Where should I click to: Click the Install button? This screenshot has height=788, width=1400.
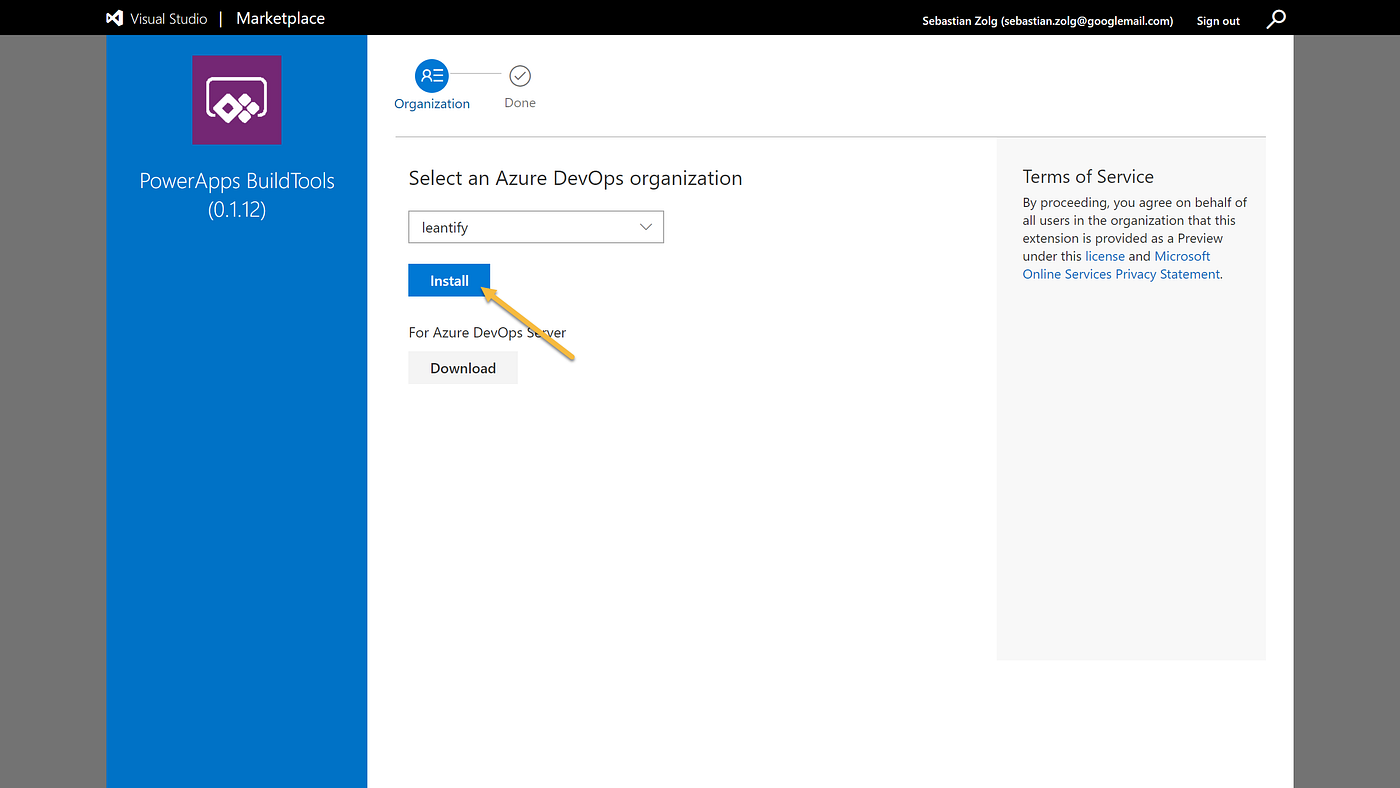(449, 281)
